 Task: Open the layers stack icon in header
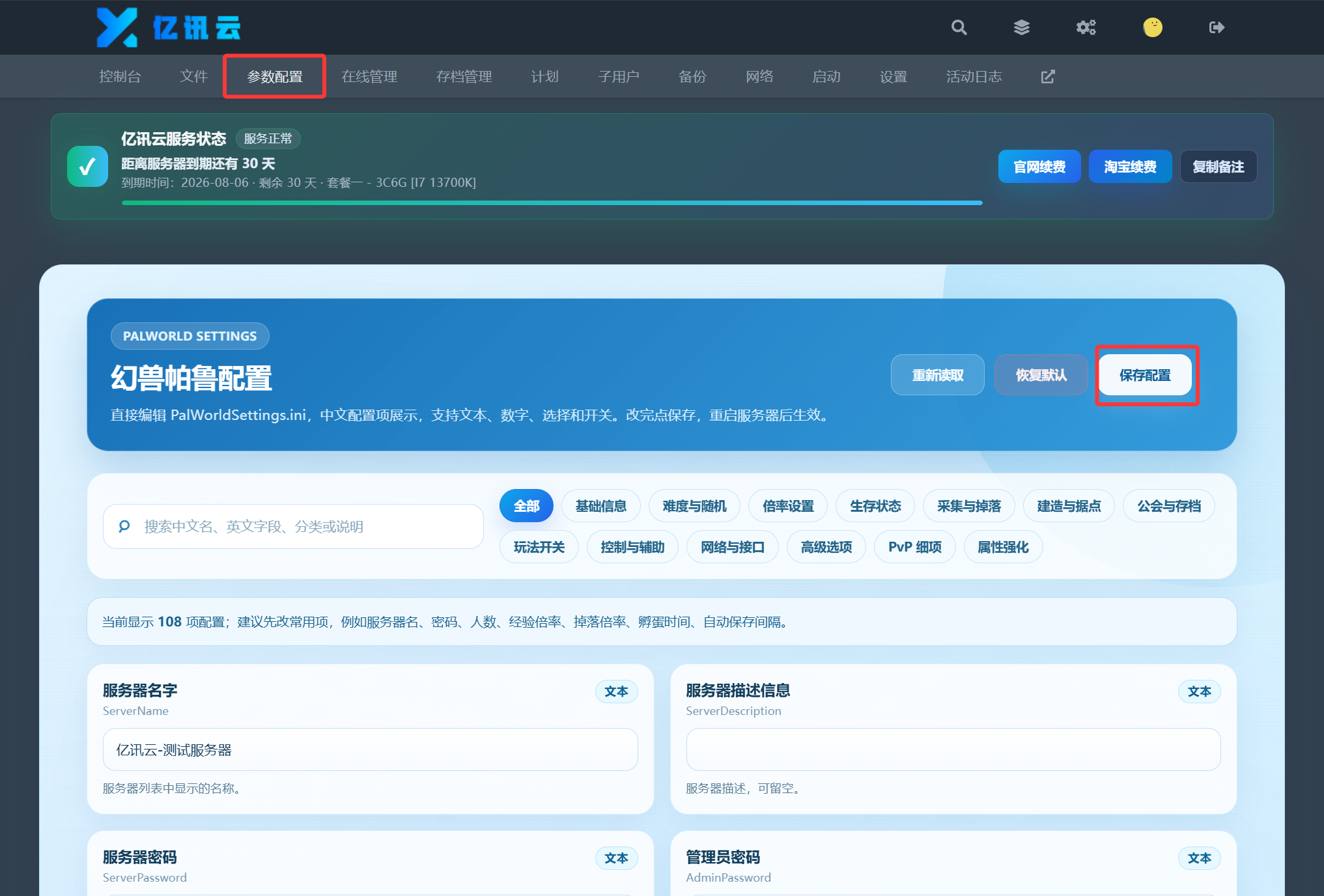[1022, 27]
